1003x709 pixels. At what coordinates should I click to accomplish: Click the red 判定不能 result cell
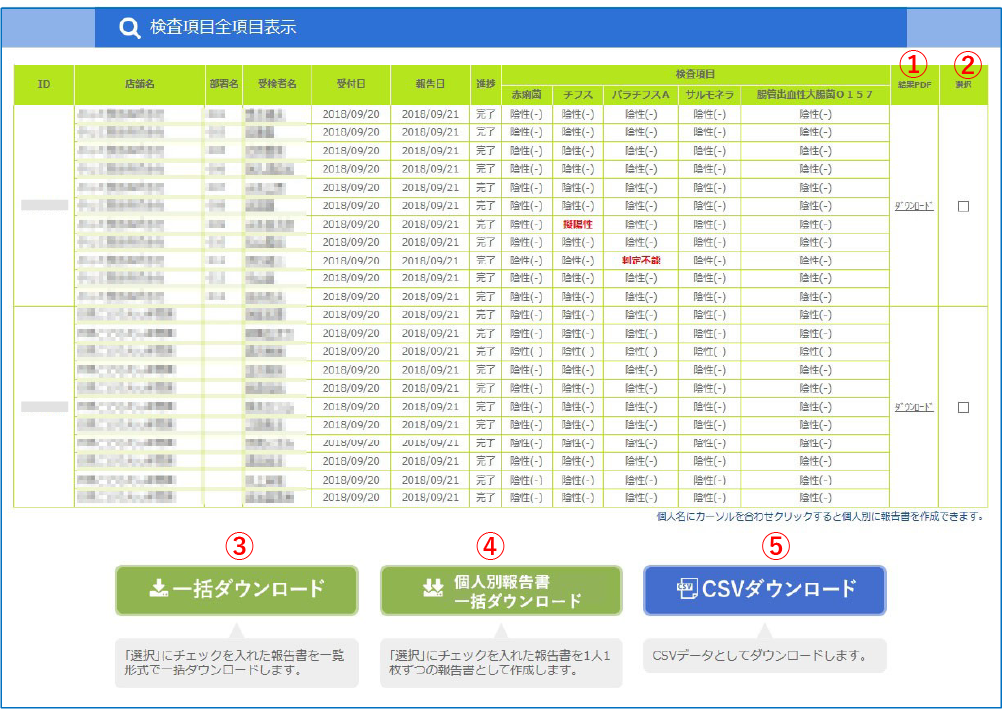tap(641, 260)
